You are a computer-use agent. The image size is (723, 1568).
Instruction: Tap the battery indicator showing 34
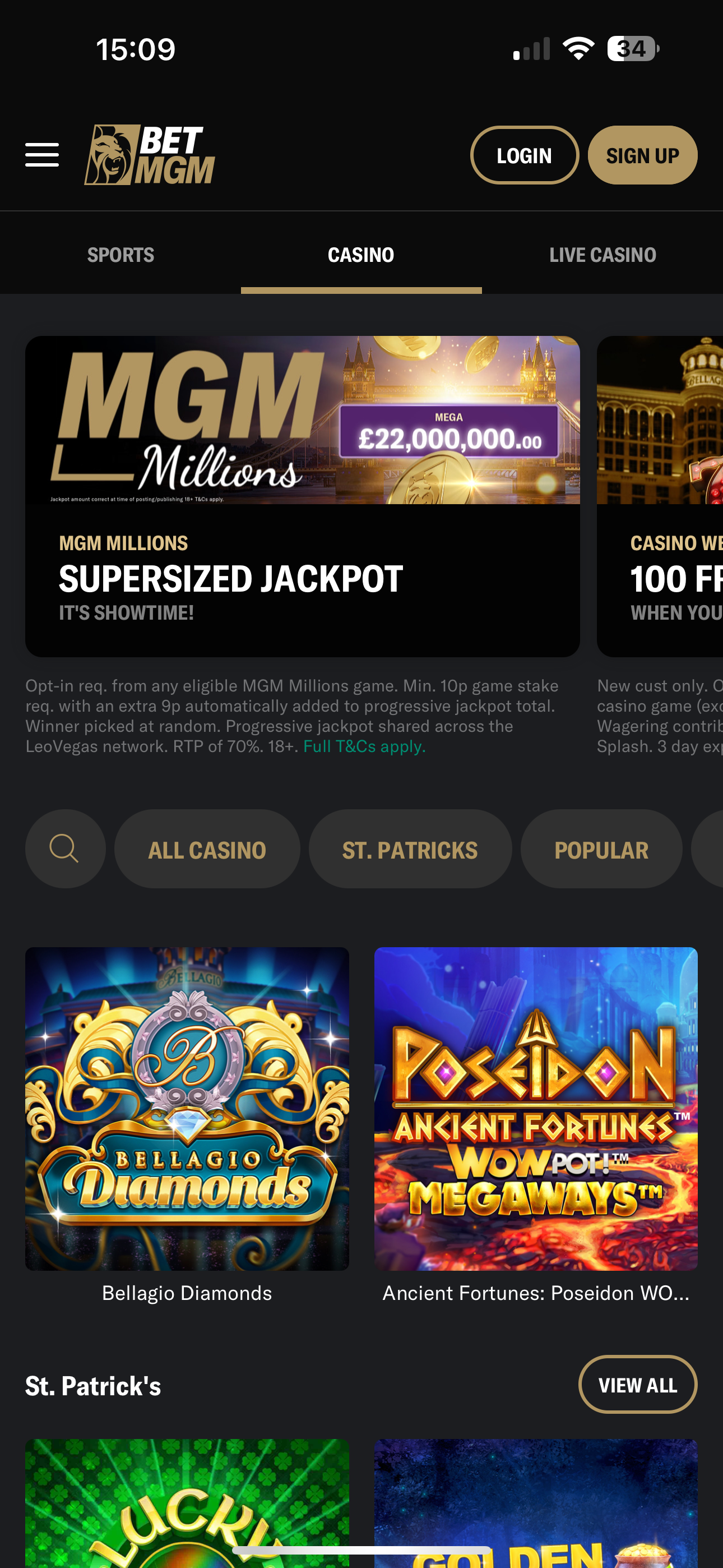(631, 48)
